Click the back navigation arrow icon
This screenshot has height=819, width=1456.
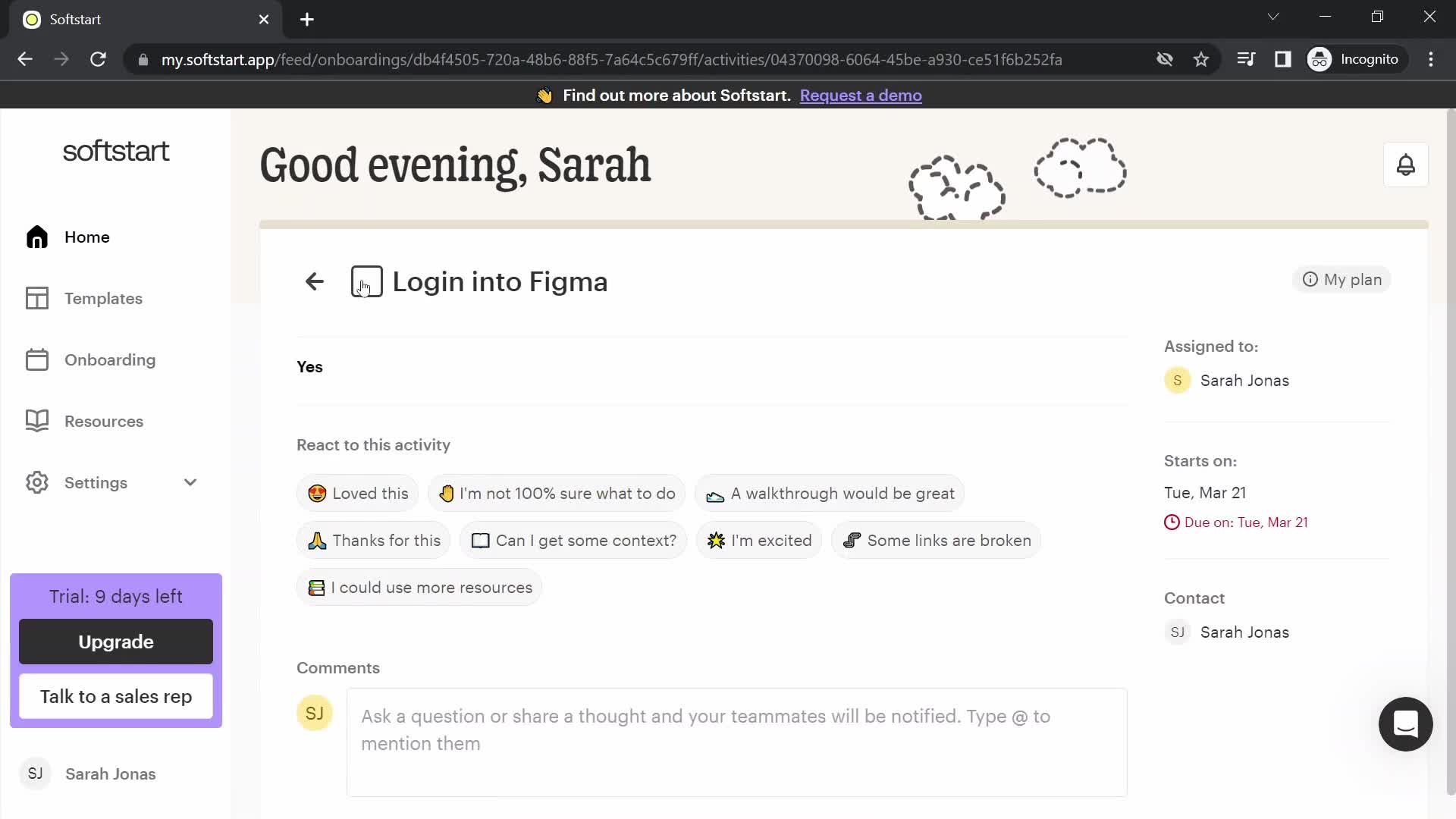pos(315,282)
